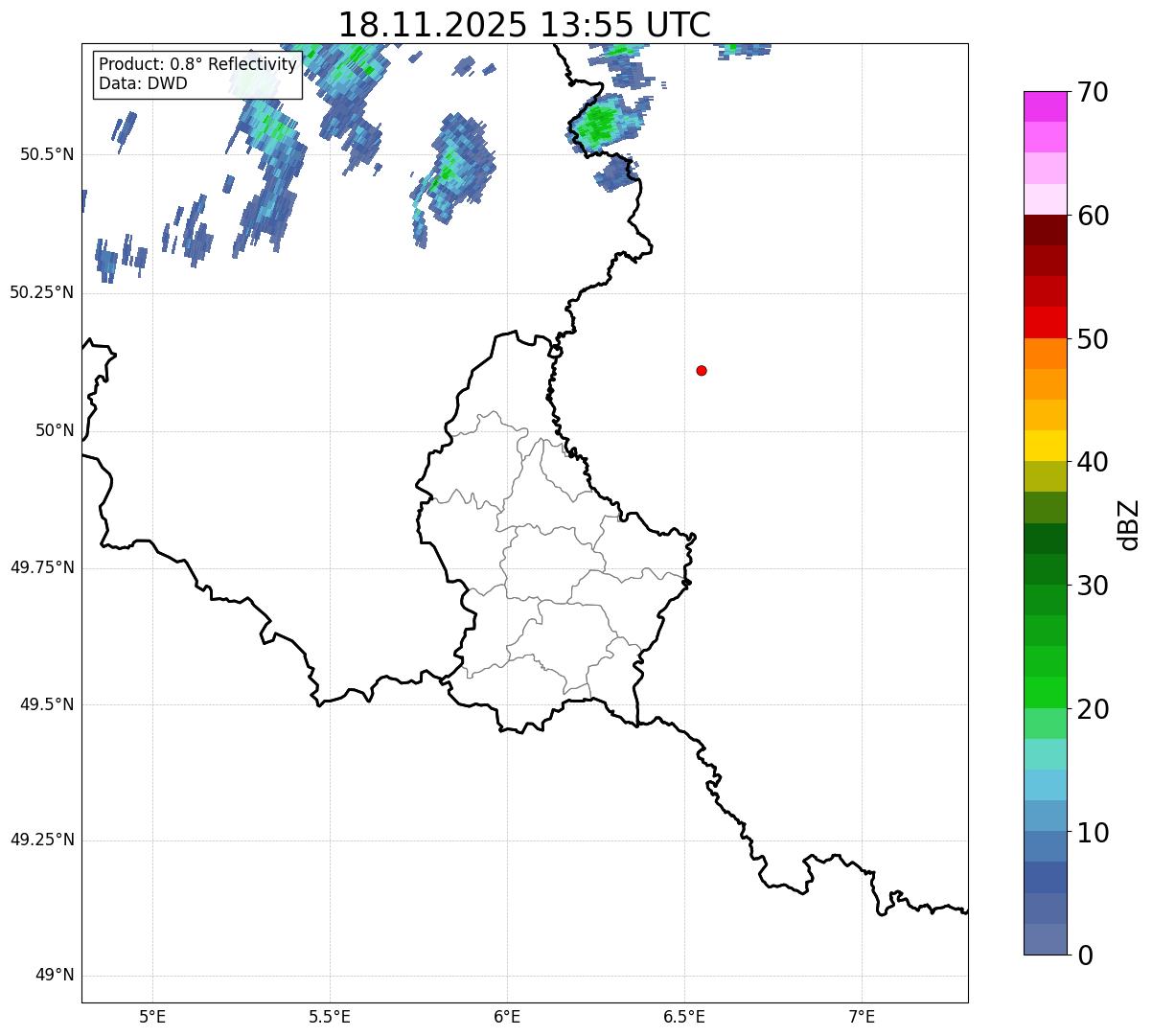The image size is (1152, 1036).
Task: Click the magenta top colorbar swatch
Action: point(1045,106)
